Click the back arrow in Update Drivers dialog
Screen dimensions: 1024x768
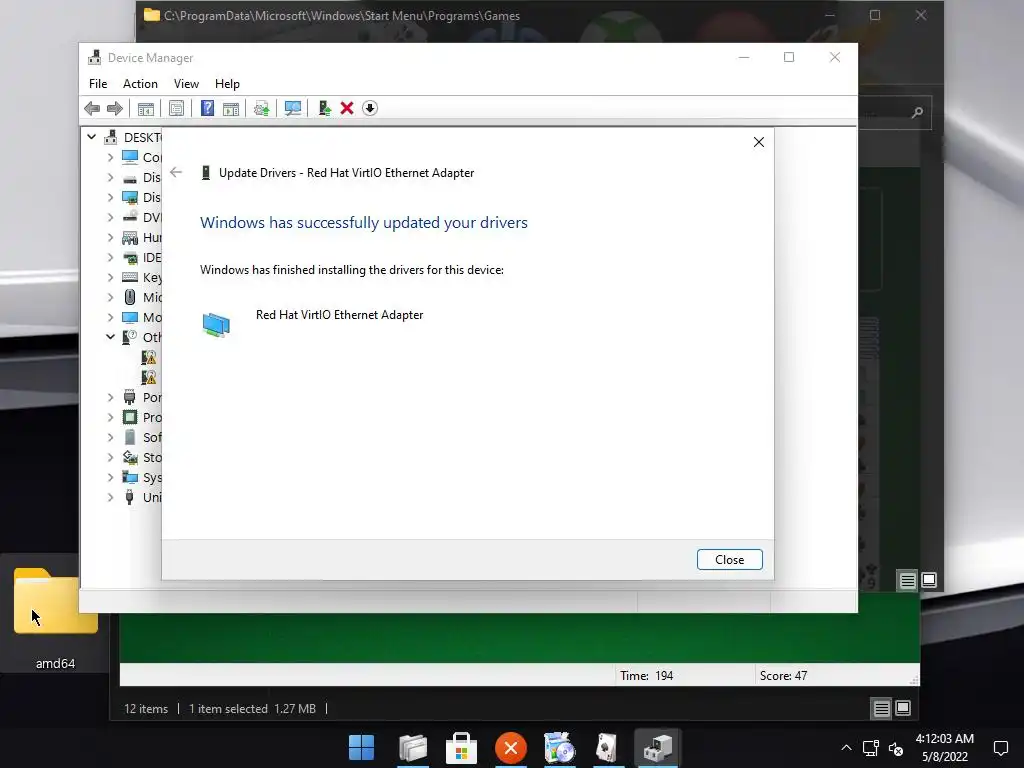click(176, 172)
